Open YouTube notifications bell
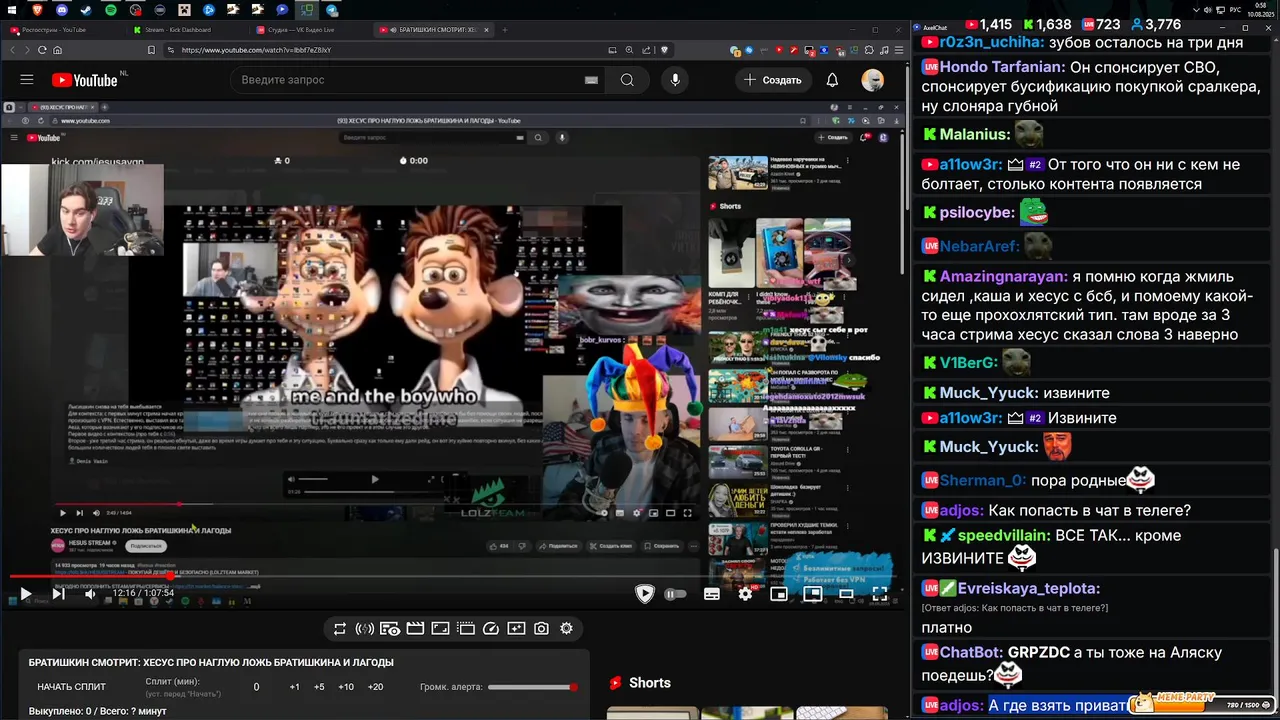The image size is (1280, 720). tap(832, 80)
